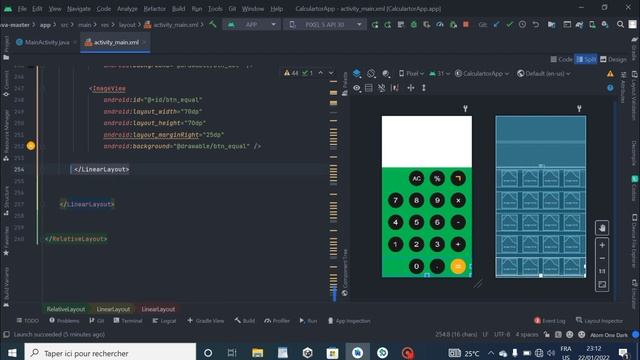Click the orange warning icon in design toolbar
640x360 pixels.
(610, 73)
